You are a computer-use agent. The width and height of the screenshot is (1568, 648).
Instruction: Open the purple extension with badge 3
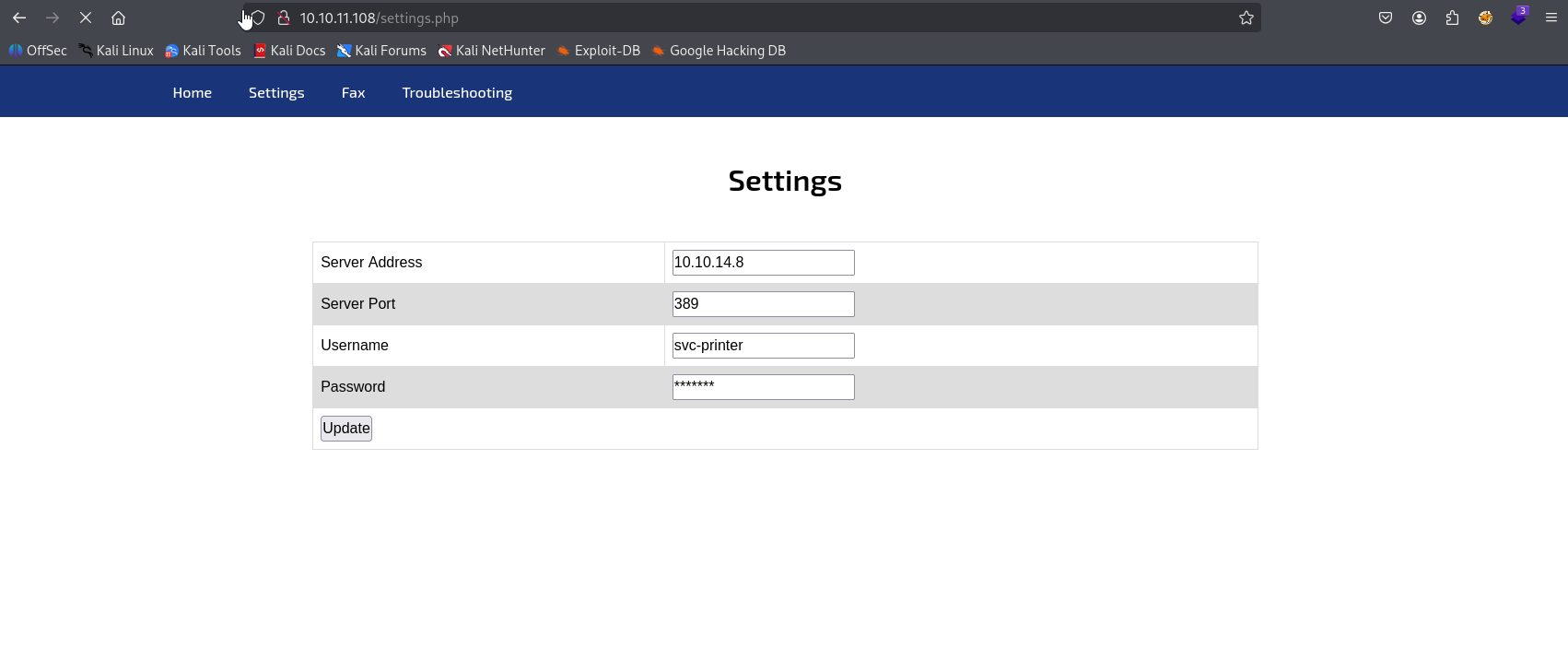click(x=1519, y=16)
